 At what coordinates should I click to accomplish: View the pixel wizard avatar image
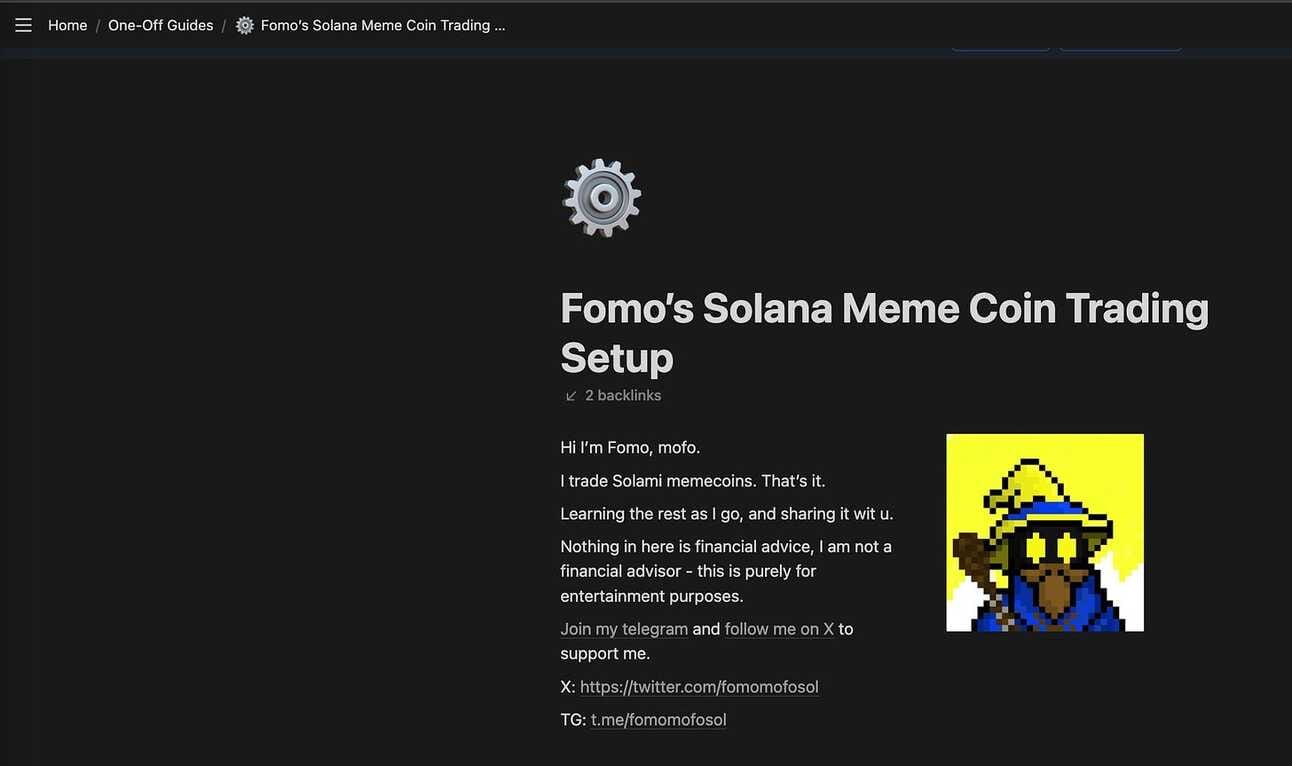coord(1045,533)
